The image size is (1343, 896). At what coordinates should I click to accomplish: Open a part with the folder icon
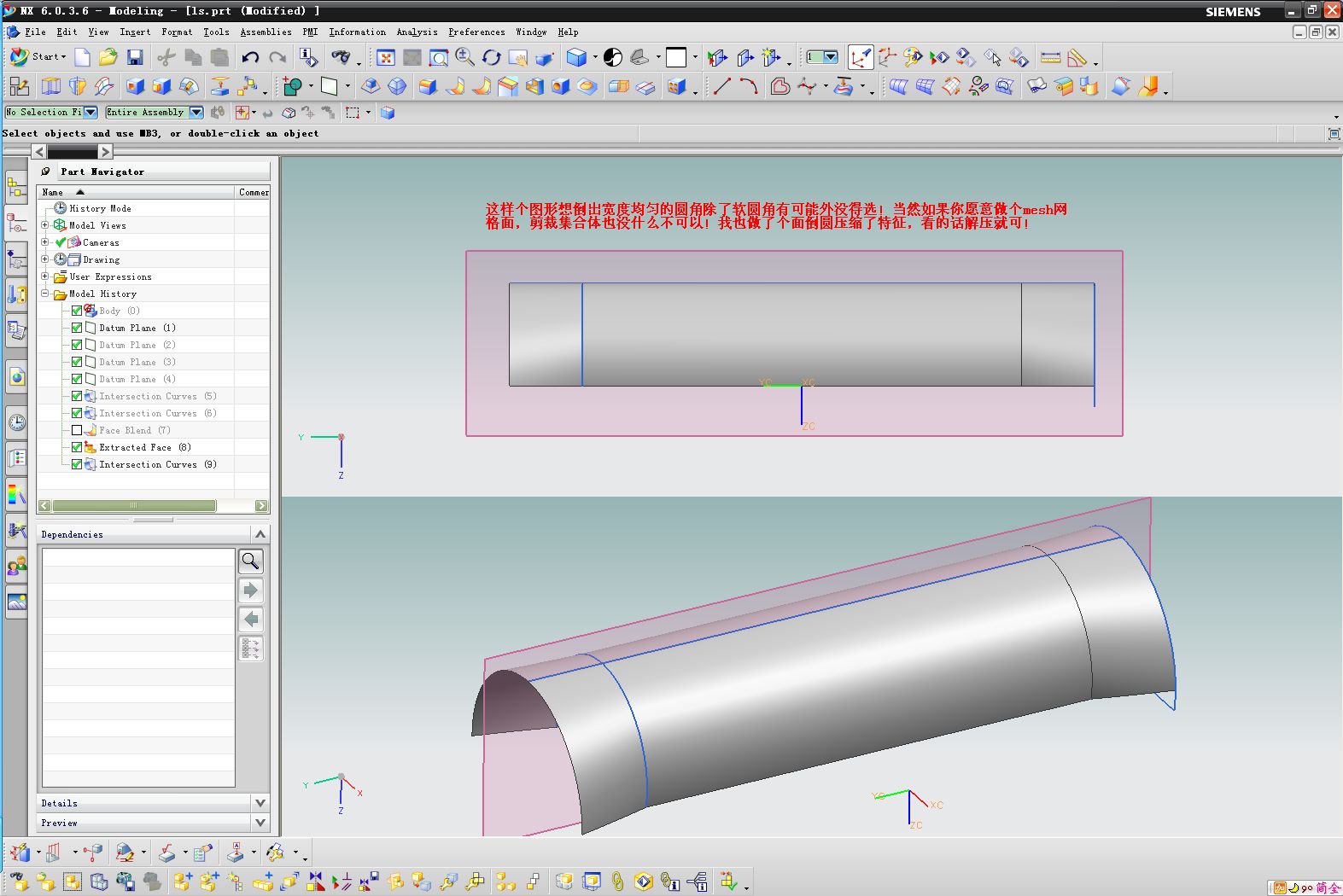point(108,57)
